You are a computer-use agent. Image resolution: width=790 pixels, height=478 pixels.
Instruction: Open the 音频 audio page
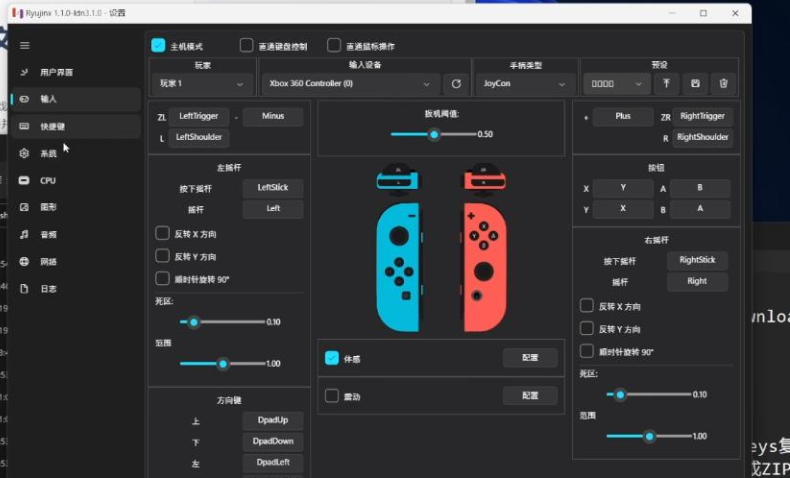pos(76,234)
